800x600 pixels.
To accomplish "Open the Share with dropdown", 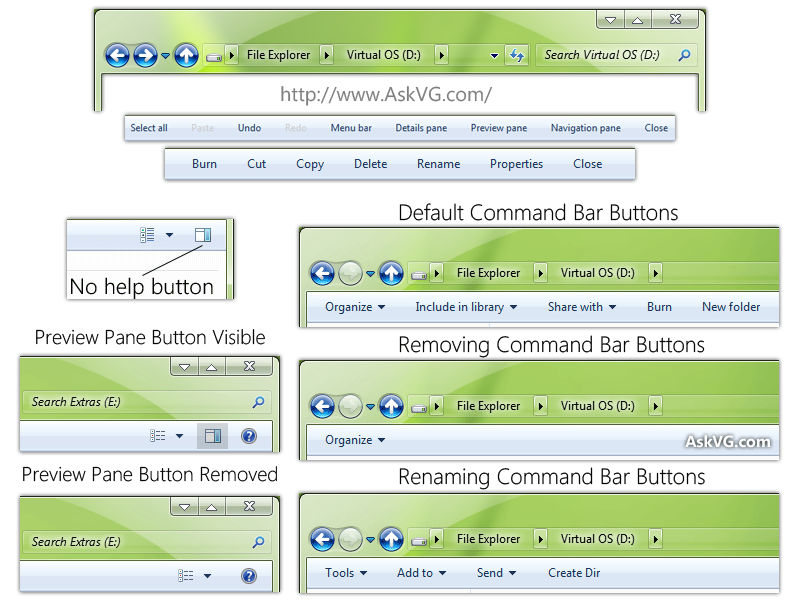I will [x=580, y=307].
